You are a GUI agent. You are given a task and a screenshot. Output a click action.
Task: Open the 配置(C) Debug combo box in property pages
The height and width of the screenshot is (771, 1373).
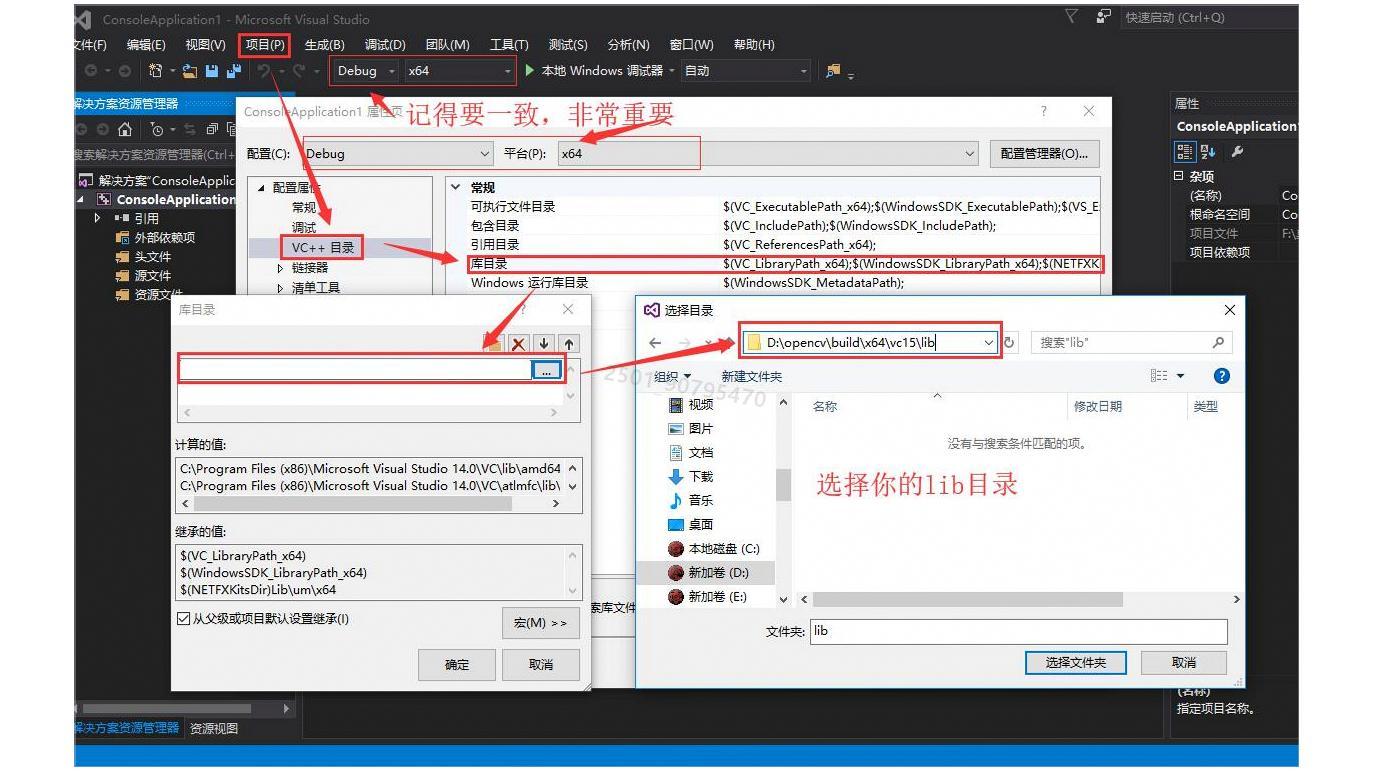[398, 154]
